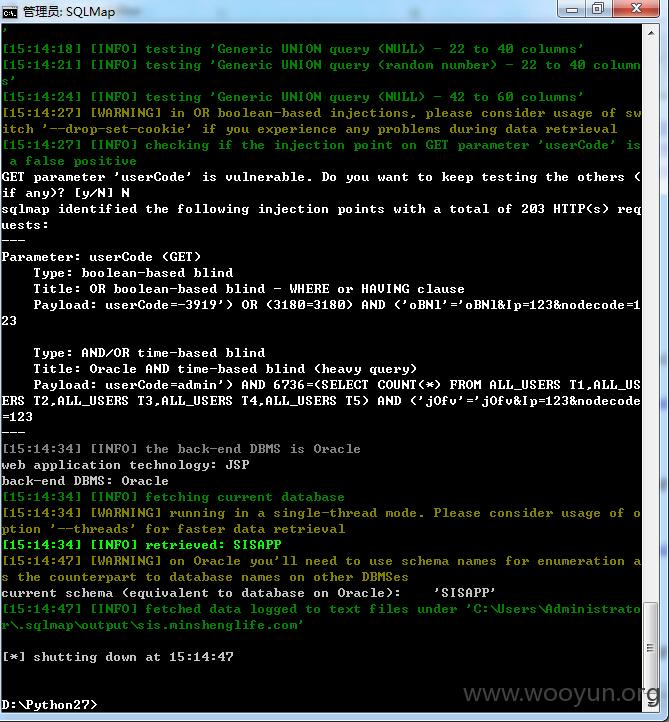Click payload line starting 'userCode=-3919'
Viewport: 669px width, 722px height.
(337, 305)
